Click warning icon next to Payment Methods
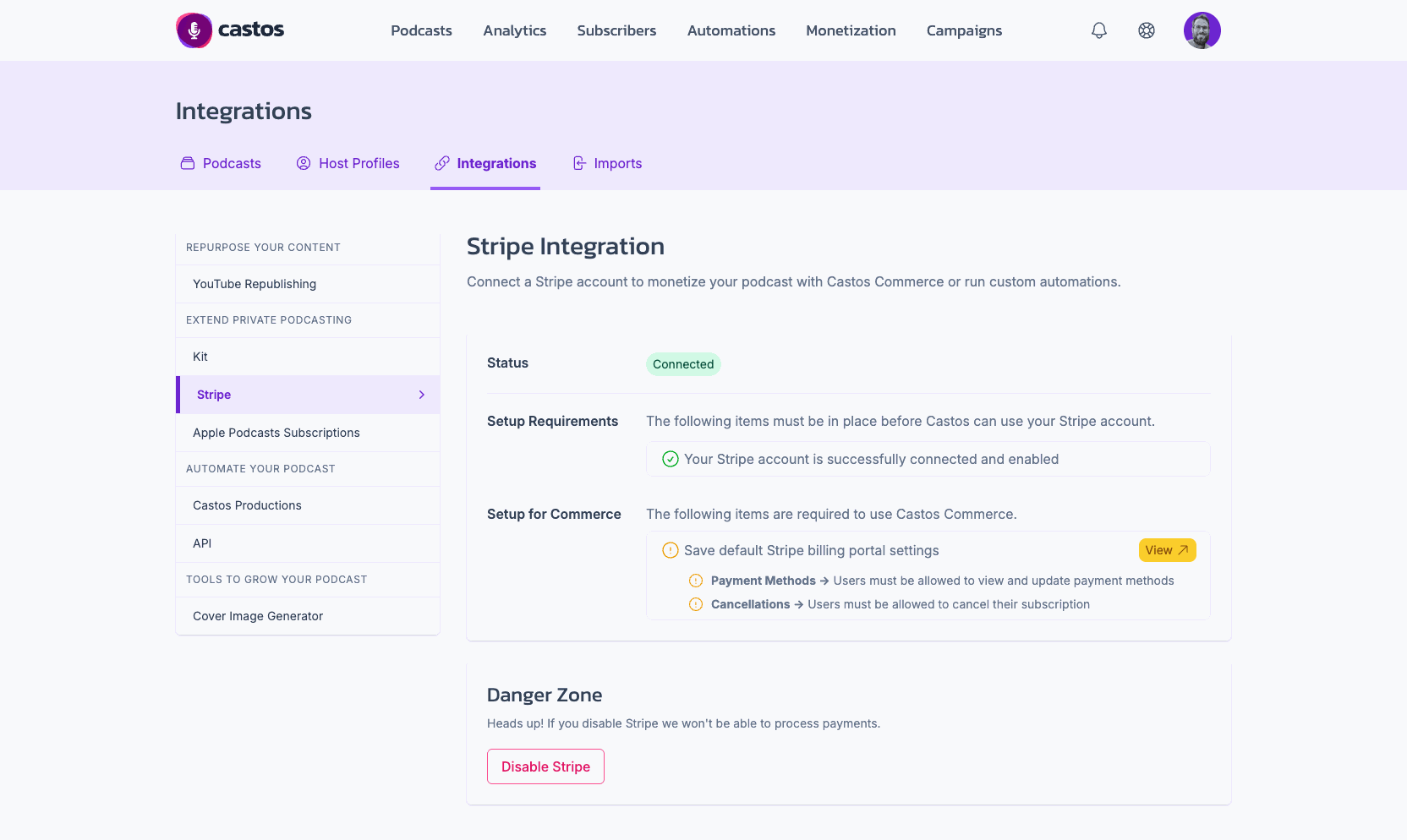 pos(696,581)
